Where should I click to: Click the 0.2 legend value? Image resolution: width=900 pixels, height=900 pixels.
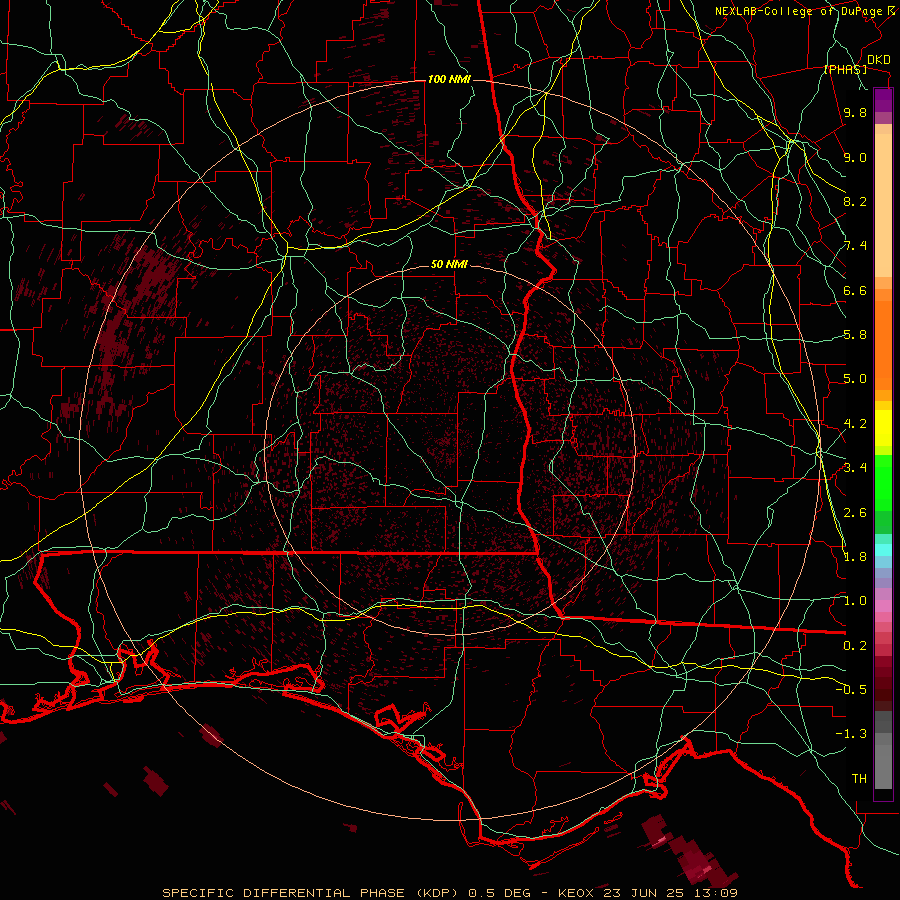[855, 646]
